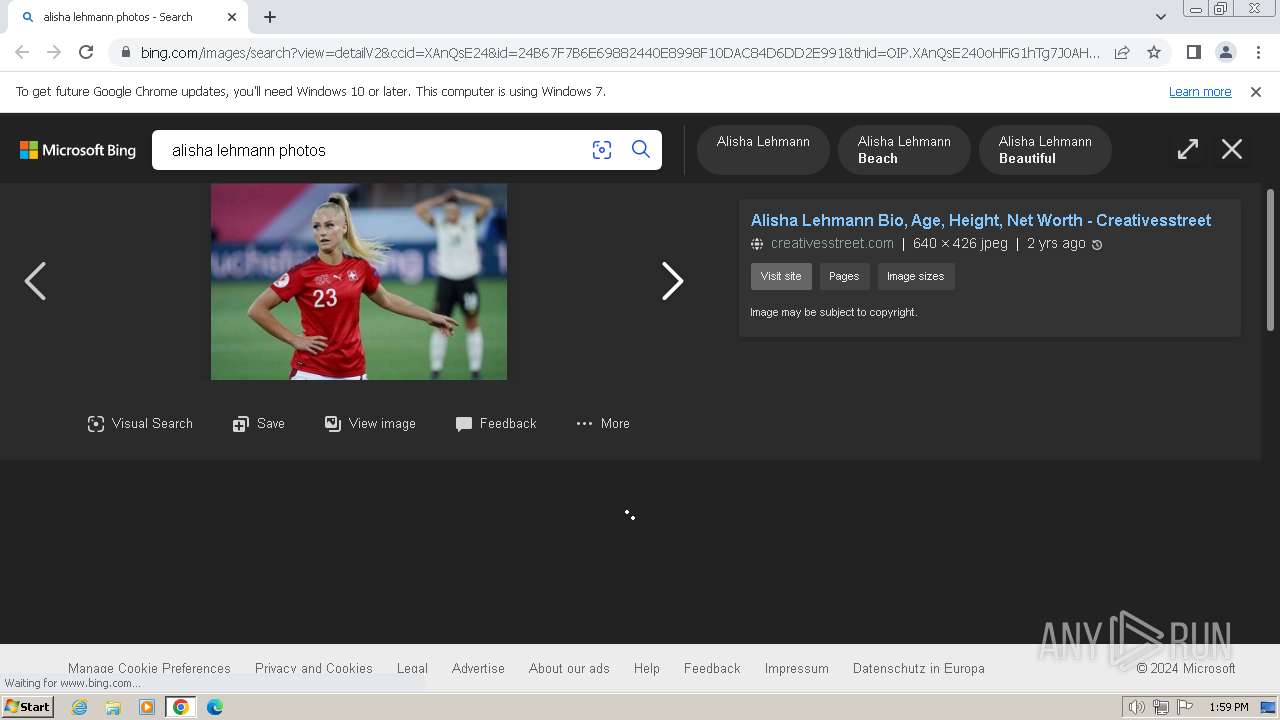Open the footer Feedback link

[x=712, y=668]
